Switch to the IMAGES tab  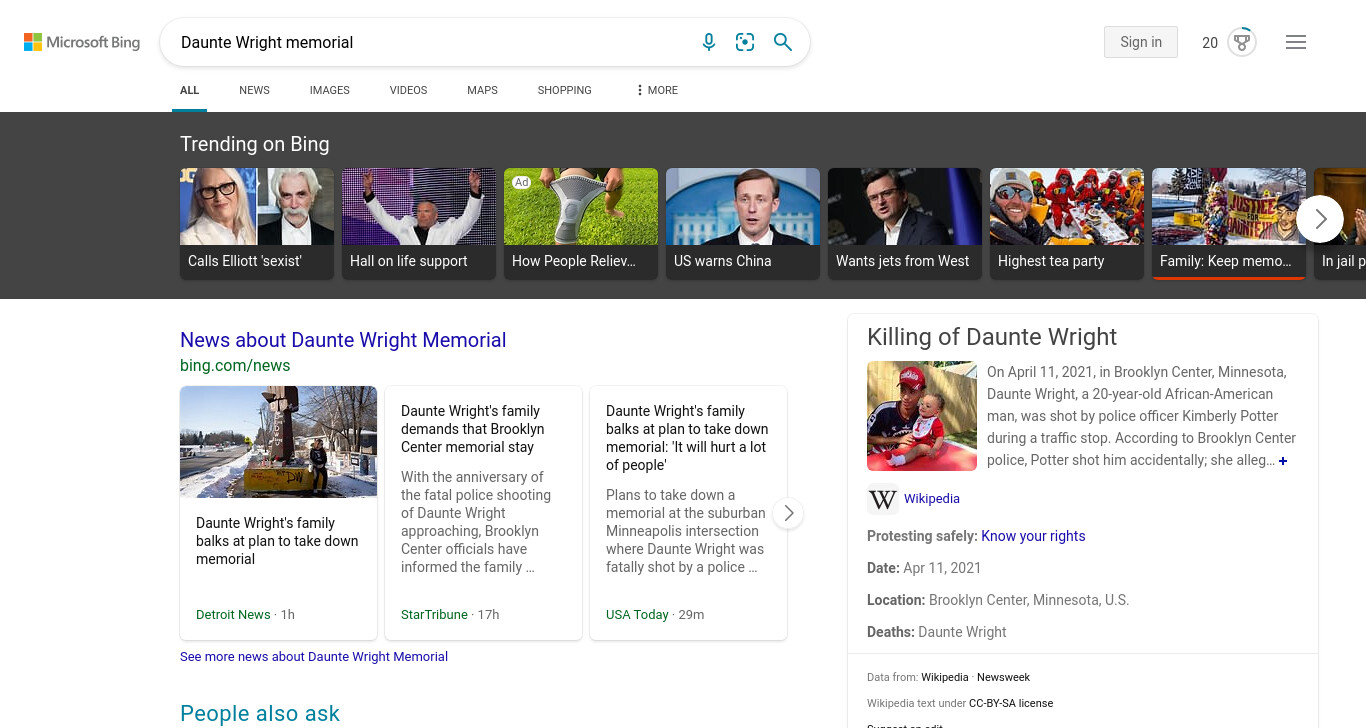329,90
